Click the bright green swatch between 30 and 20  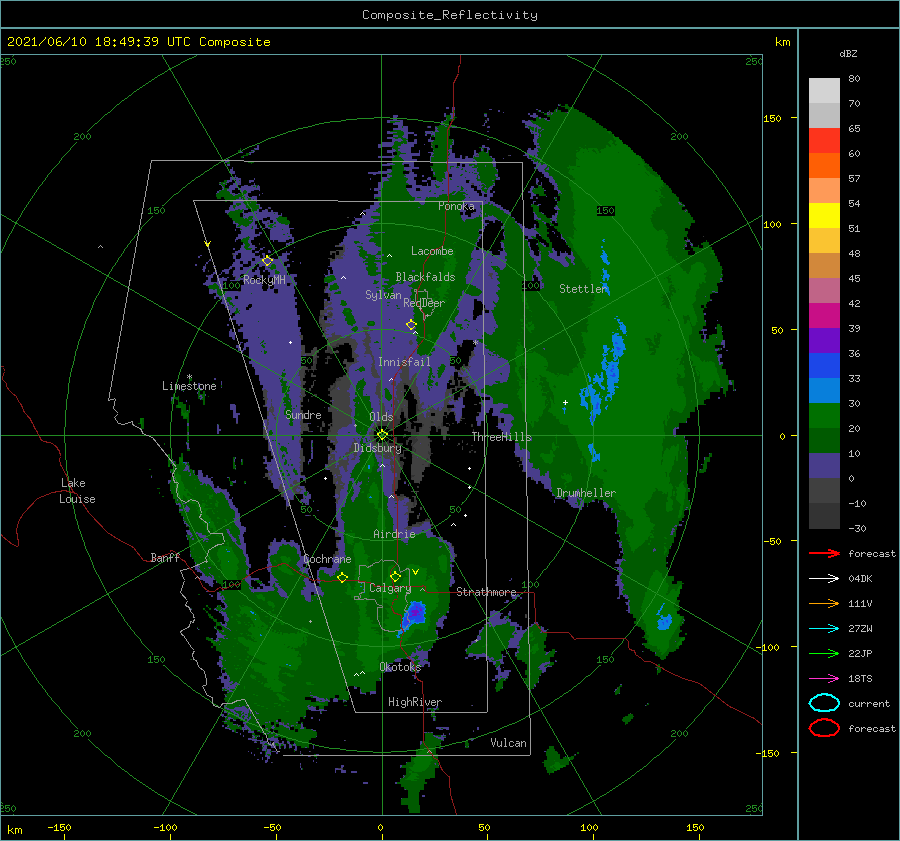[824, 416]
